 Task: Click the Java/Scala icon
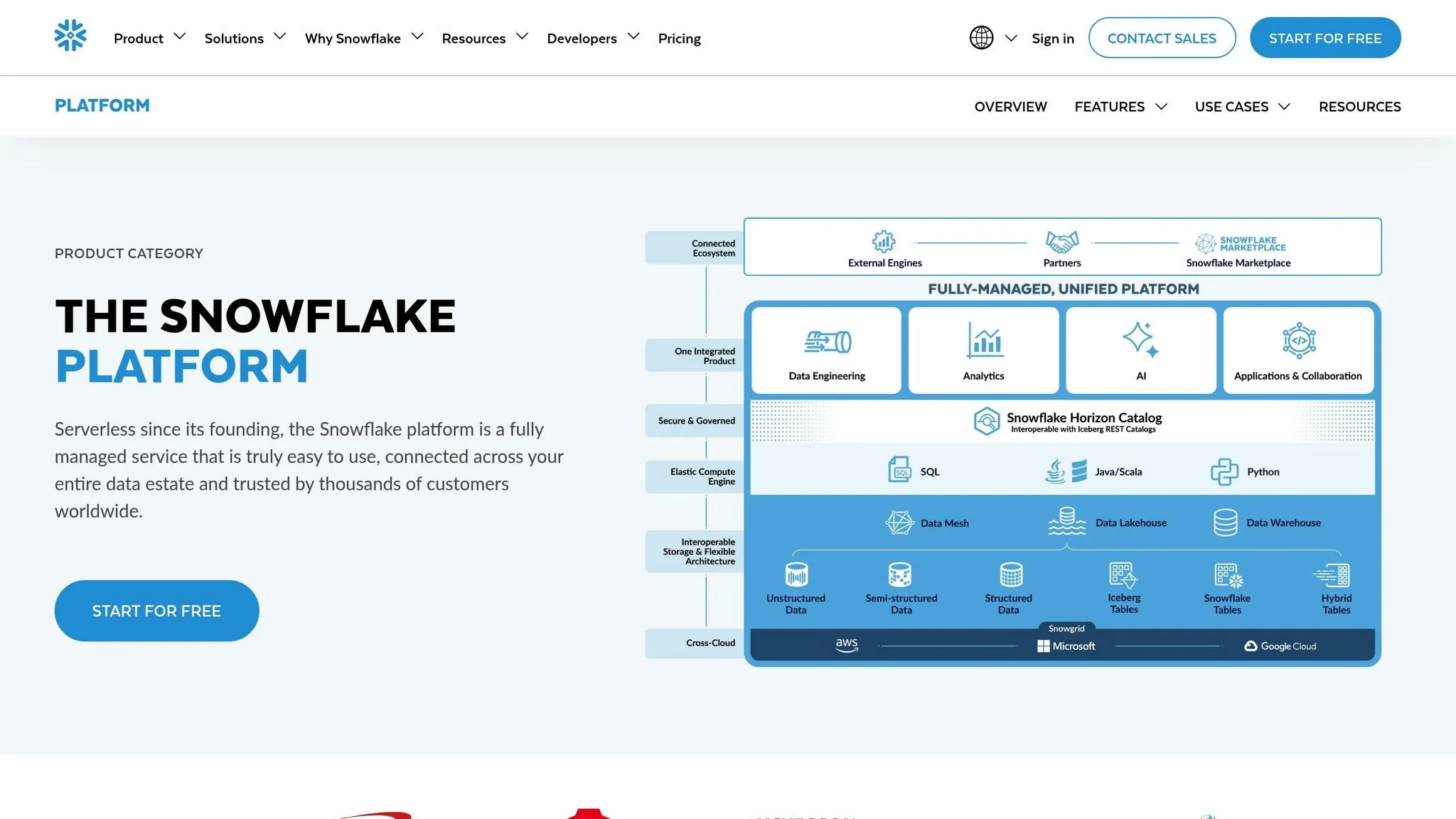pyautogui.click(x=1066, y=471)
